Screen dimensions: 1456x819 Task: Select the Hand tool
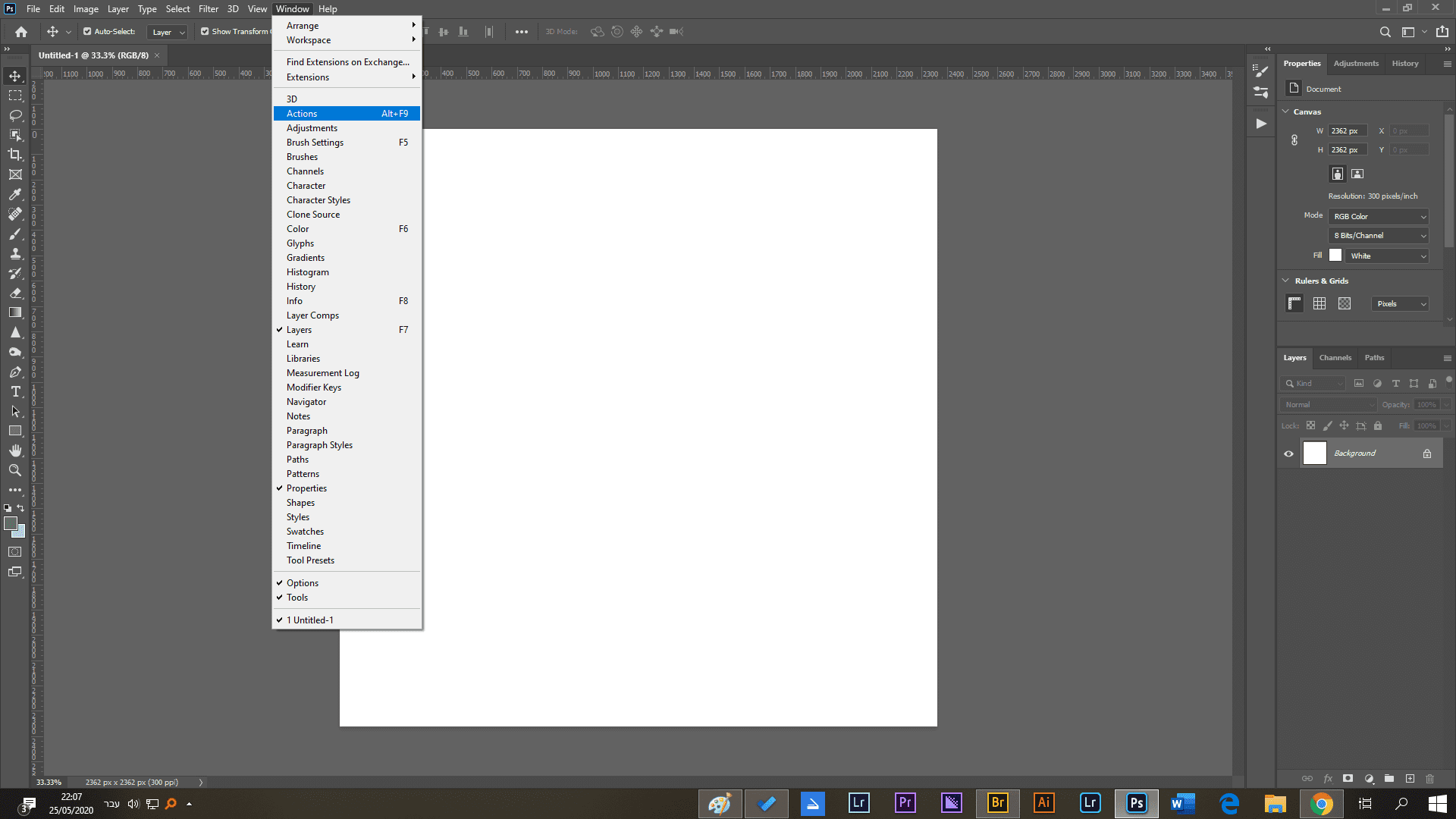(x=15, y=450)
